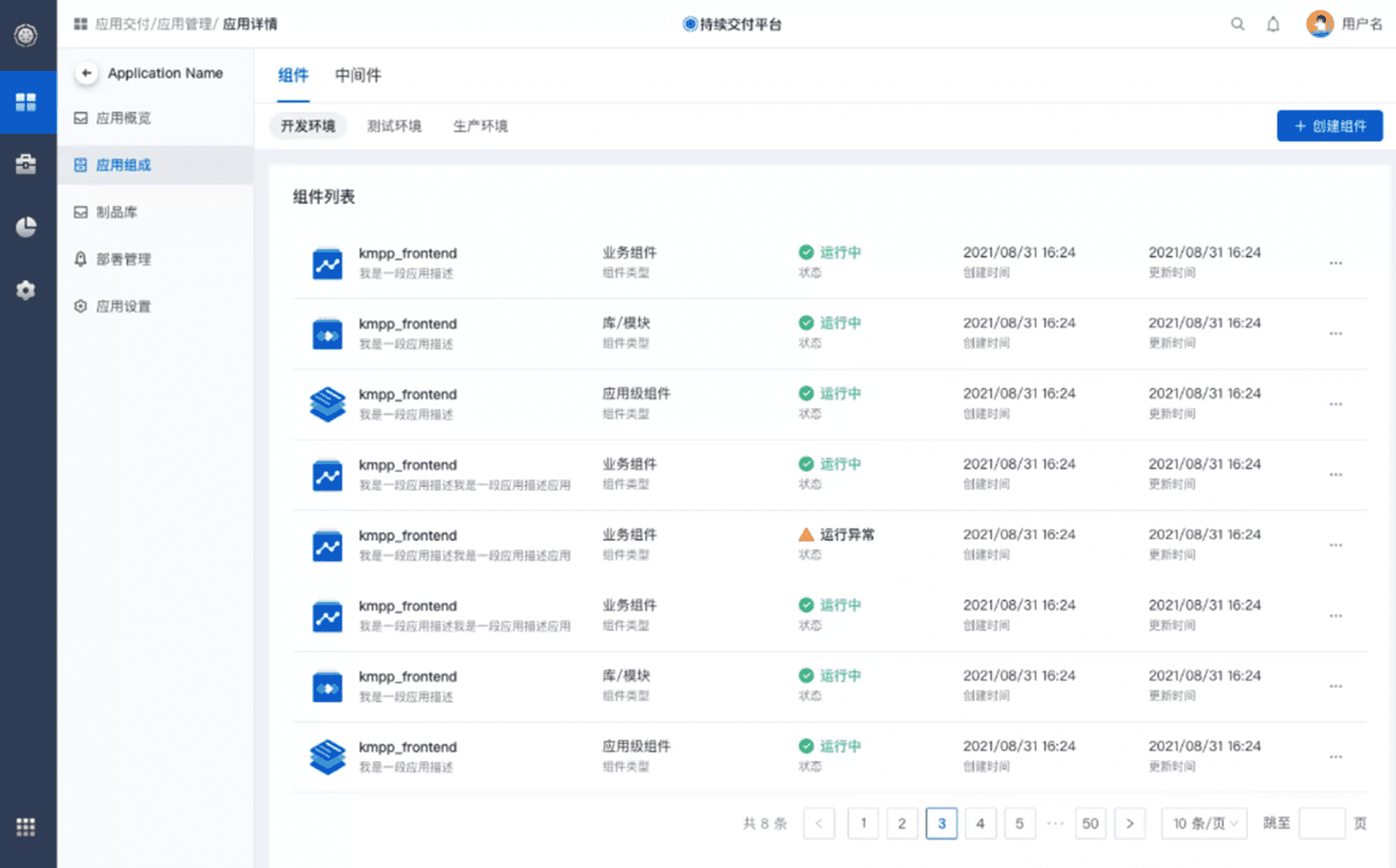1396x868 pixels.
Task: Switch to the 中间件 tab
Action: click(x=358, y=75)
